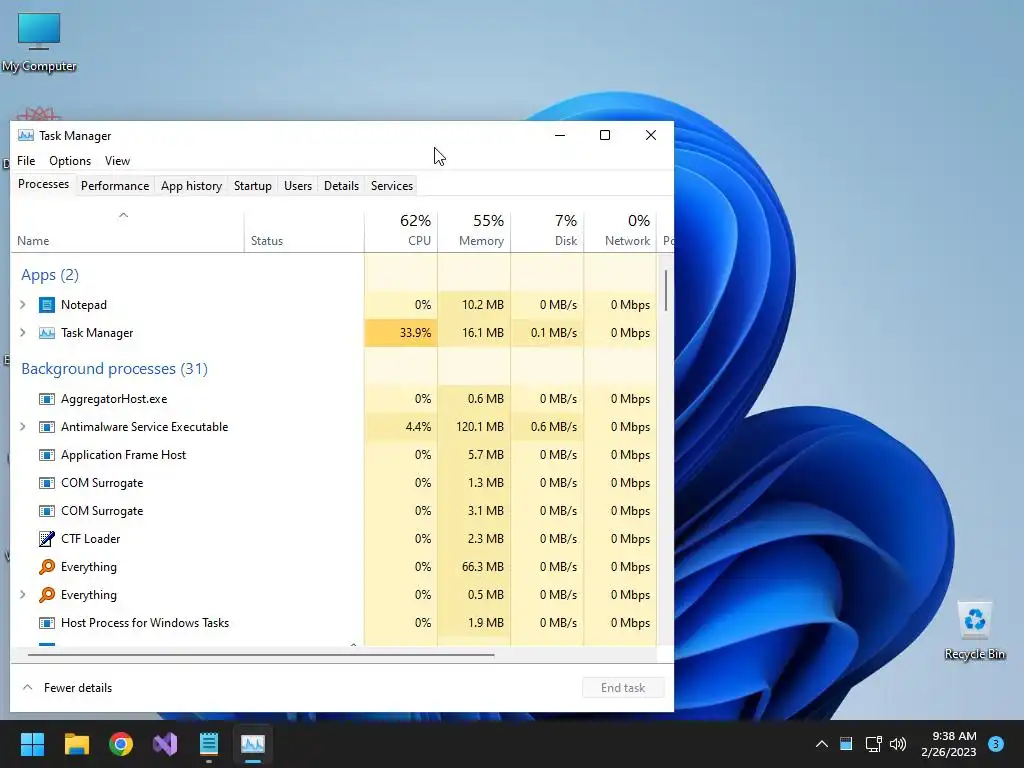Screen dimensions: 1024x768
Task: Open the Options menu
Action: pyautogui.click(x=70, y=161)
